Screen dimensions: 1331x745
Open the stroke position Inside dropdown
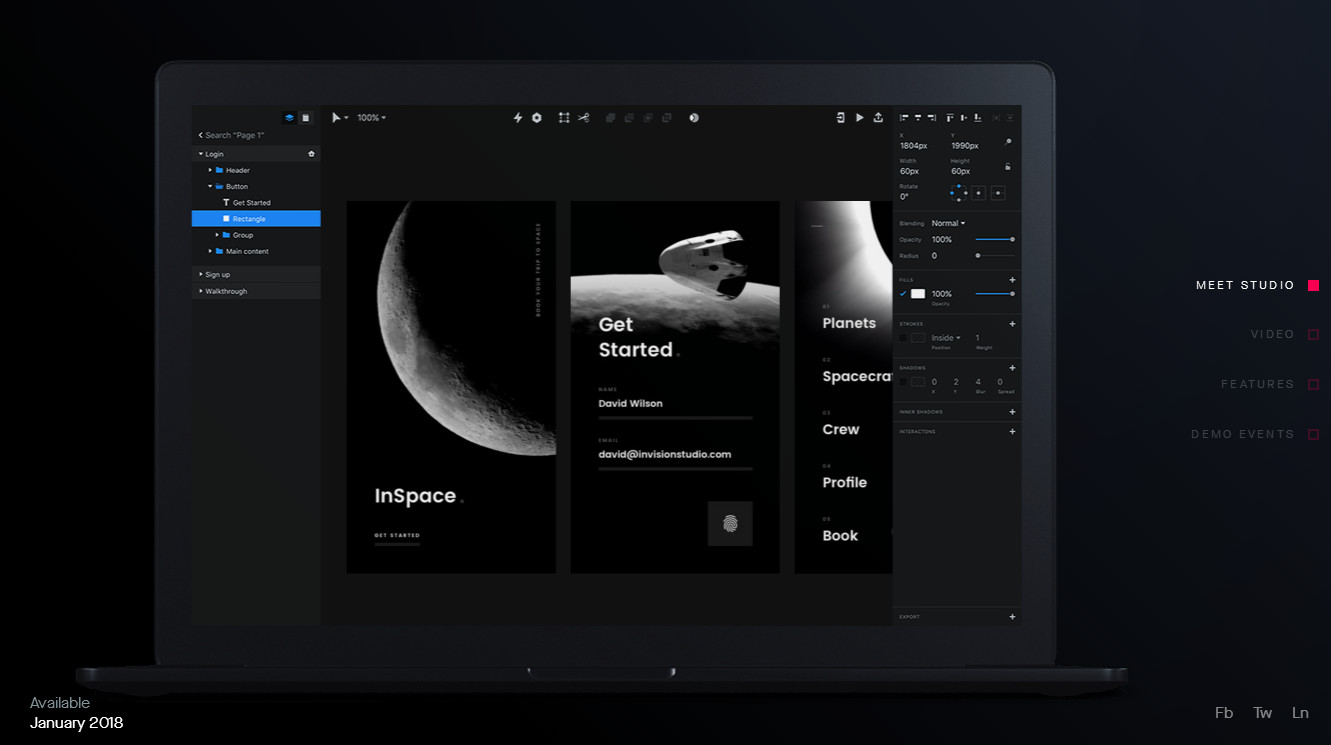point(945,338)
